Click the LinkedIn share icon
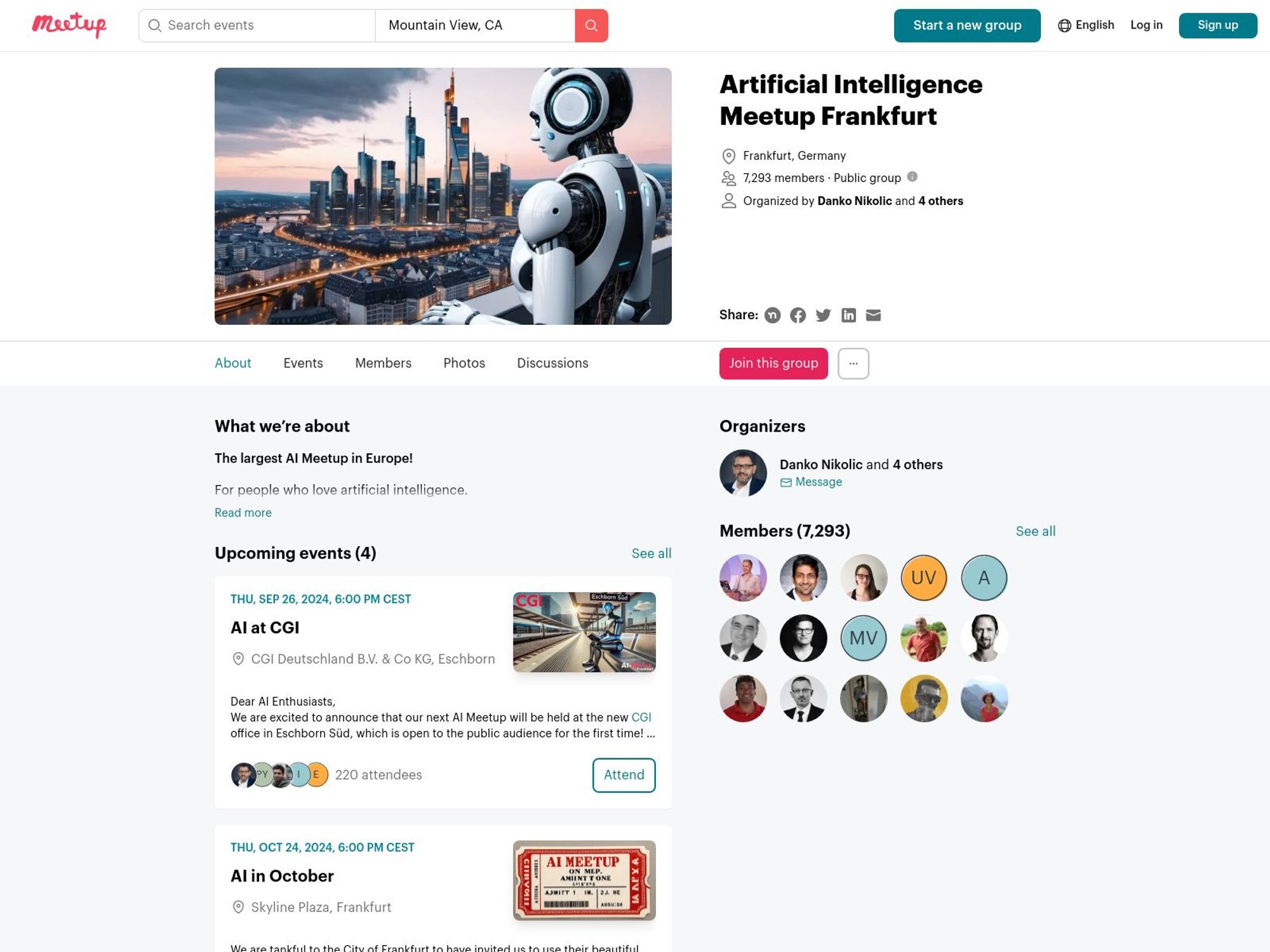 click(848, 315)
